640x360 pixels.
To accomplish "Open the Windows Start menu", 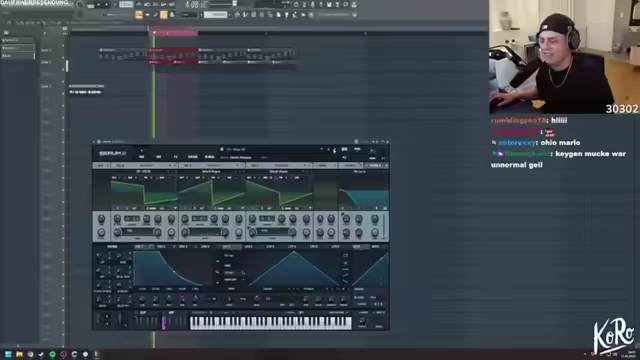I will (x=8, y=354).
